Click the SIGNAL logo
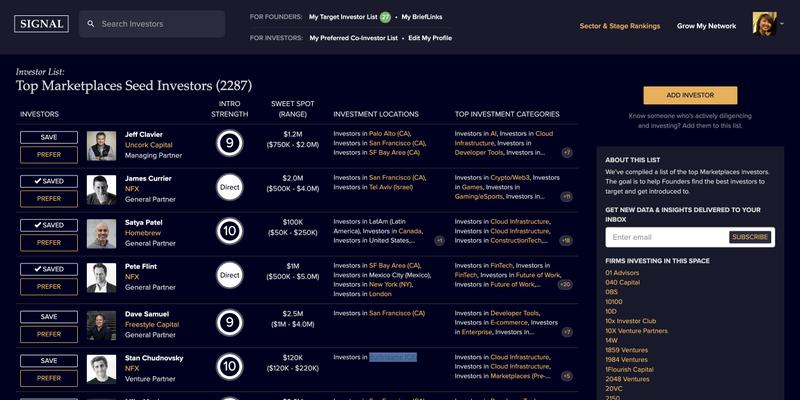 pos(41,24)
